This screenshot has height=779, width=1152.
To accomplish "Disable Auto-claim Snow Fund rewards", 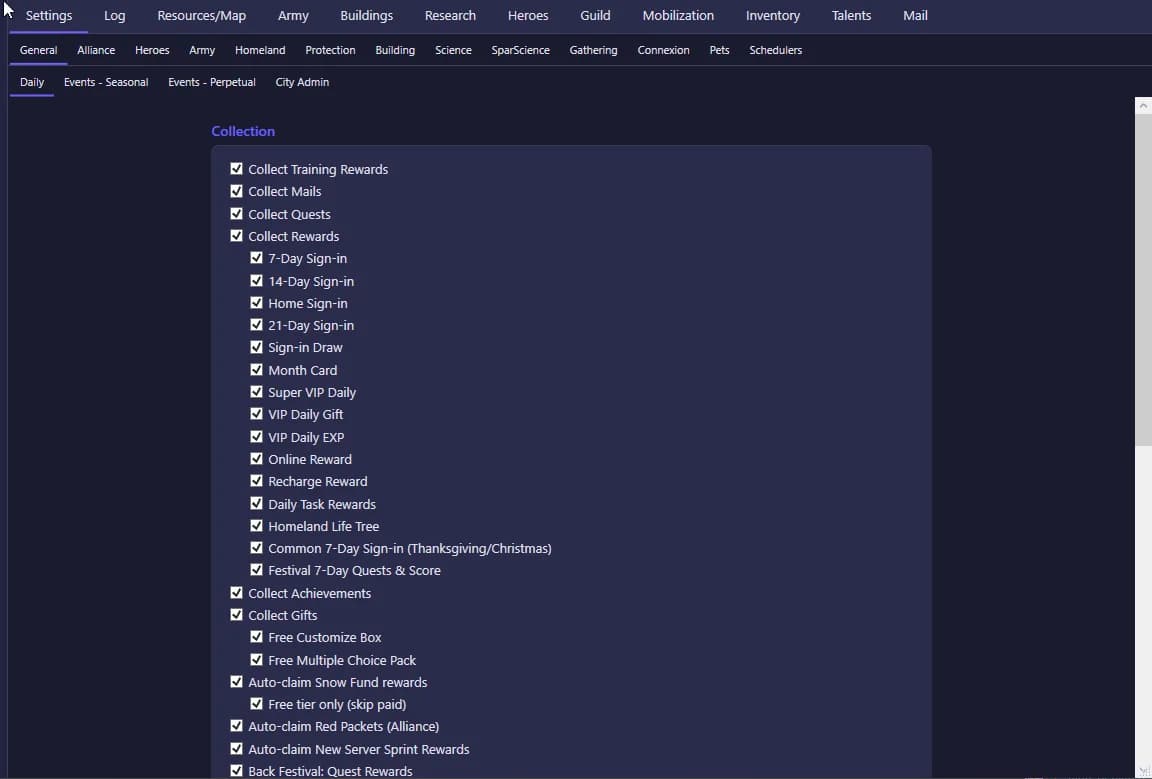I will point(237,682).
